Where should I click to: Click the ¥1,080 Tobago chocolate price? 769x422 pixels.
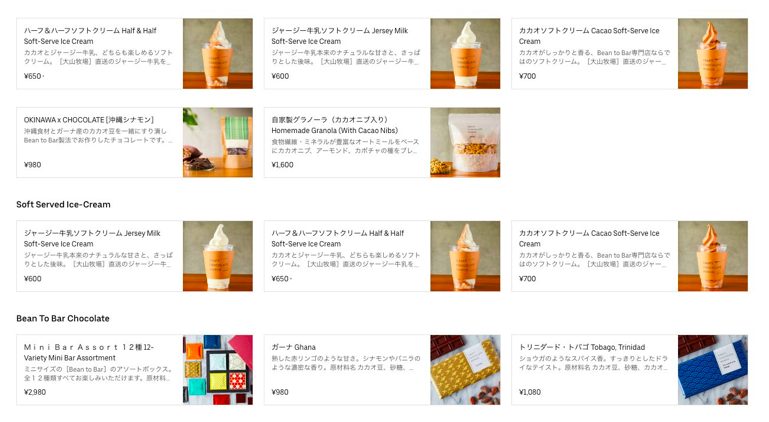(530, 392)
